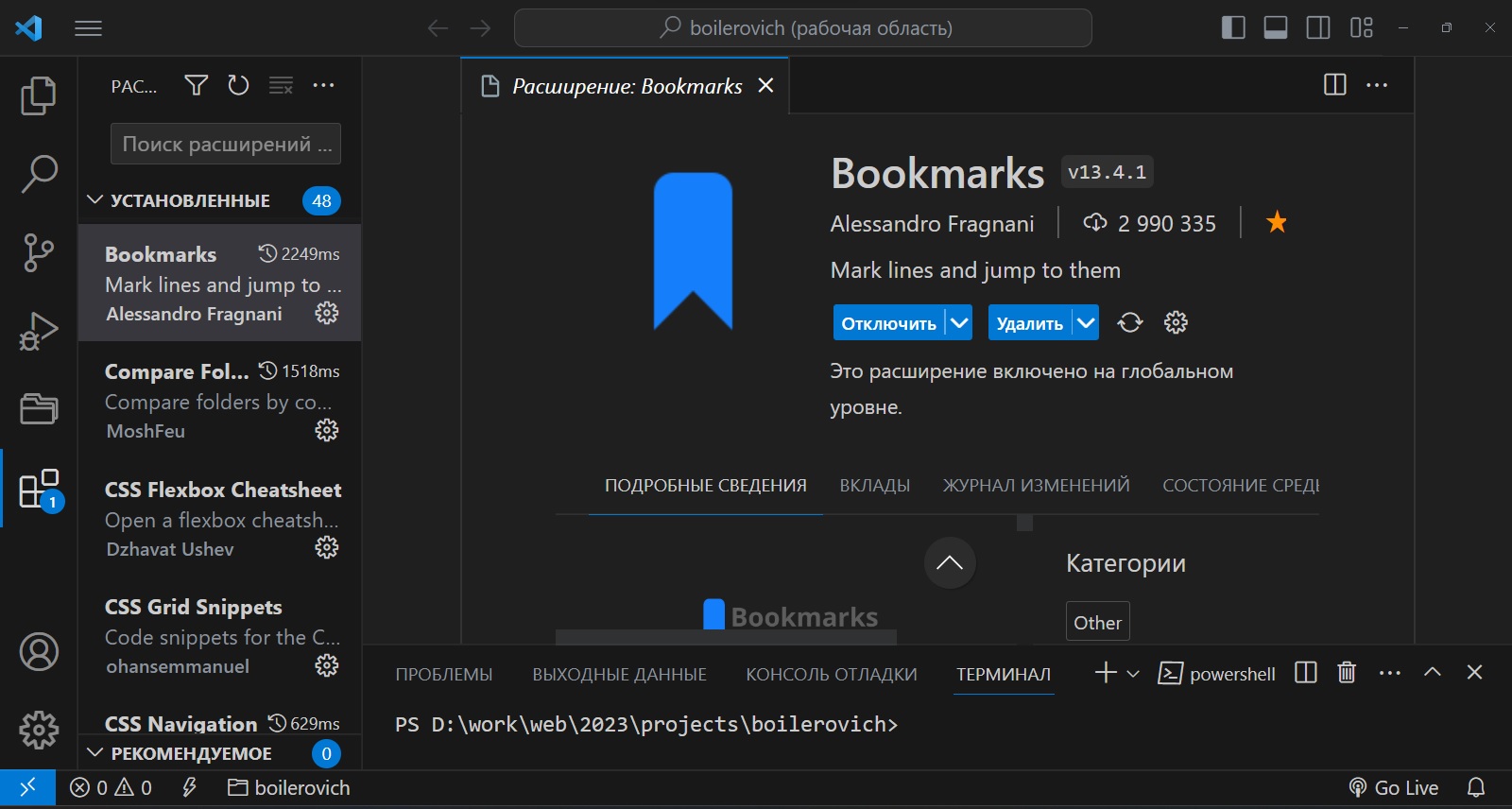1512x809 pixels.
Task: Select CSS Flexbox Cheatsheet extension
Action: pyautogui.click(x=219, y=518)
